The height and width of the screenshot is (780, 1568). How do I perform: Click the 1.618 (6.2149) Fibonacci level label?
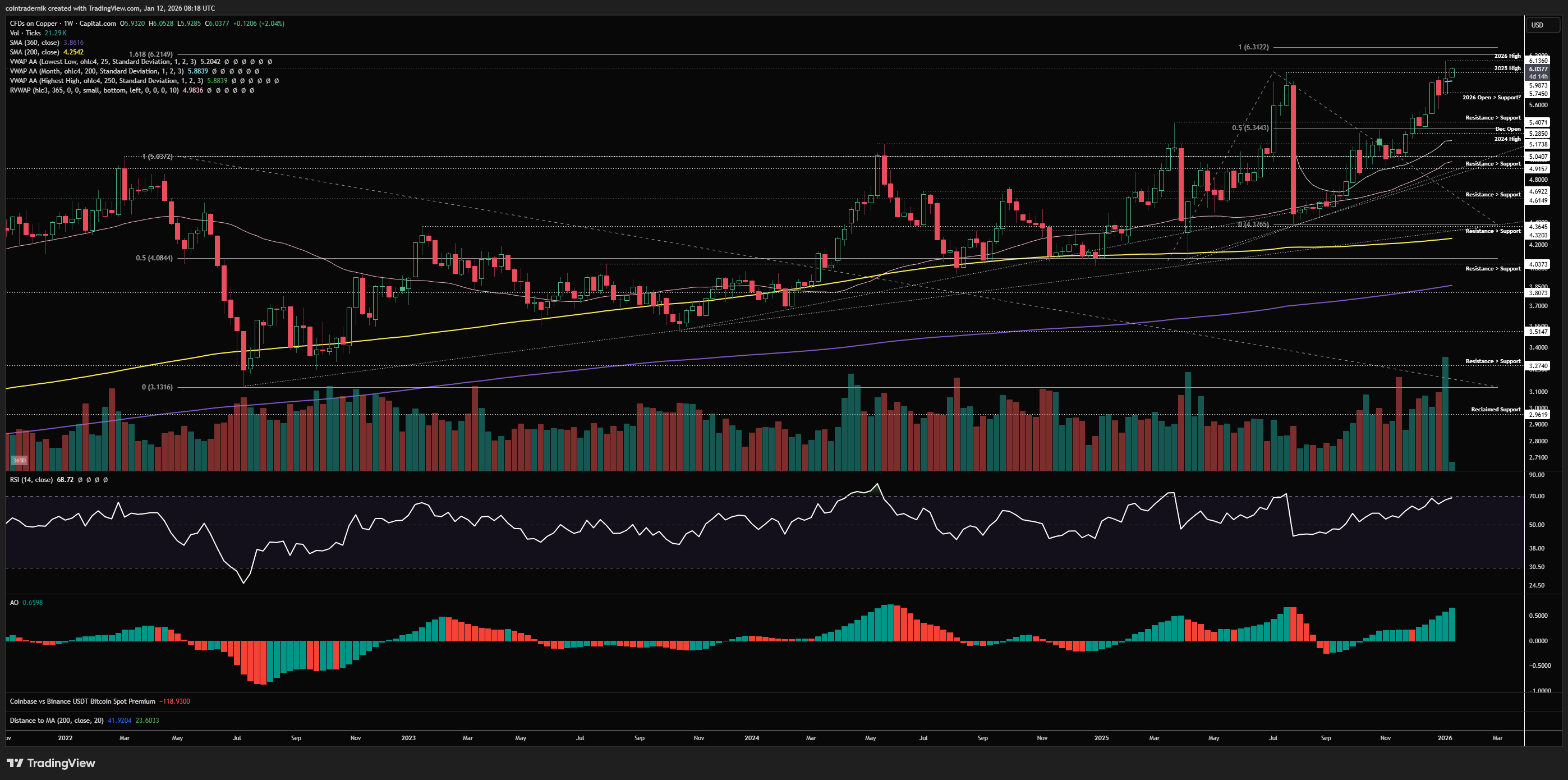pyautogui.click(x=150, y=55)
